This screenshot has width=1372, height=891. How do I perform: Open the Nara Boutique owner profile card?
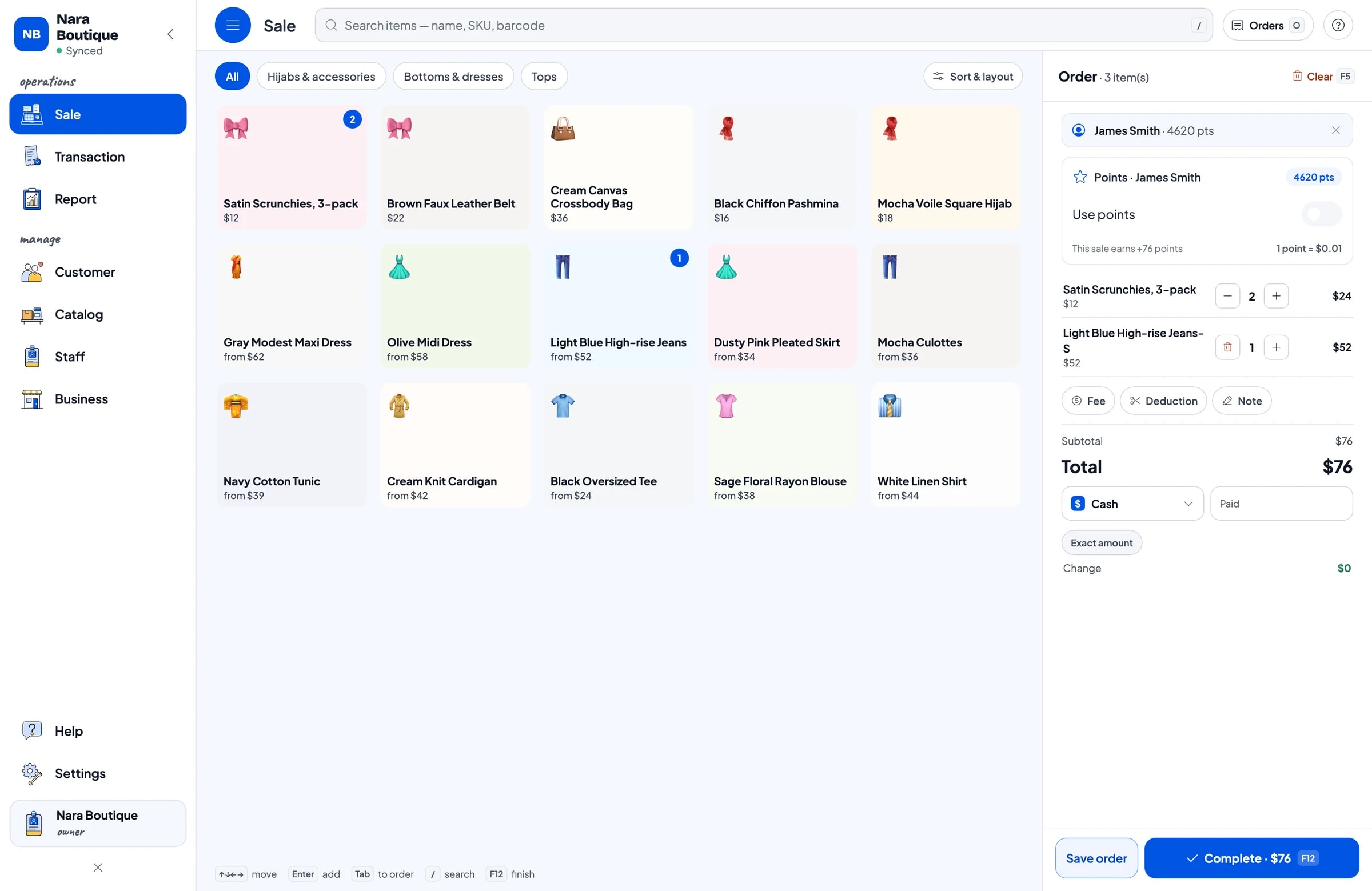click(98, 823)
